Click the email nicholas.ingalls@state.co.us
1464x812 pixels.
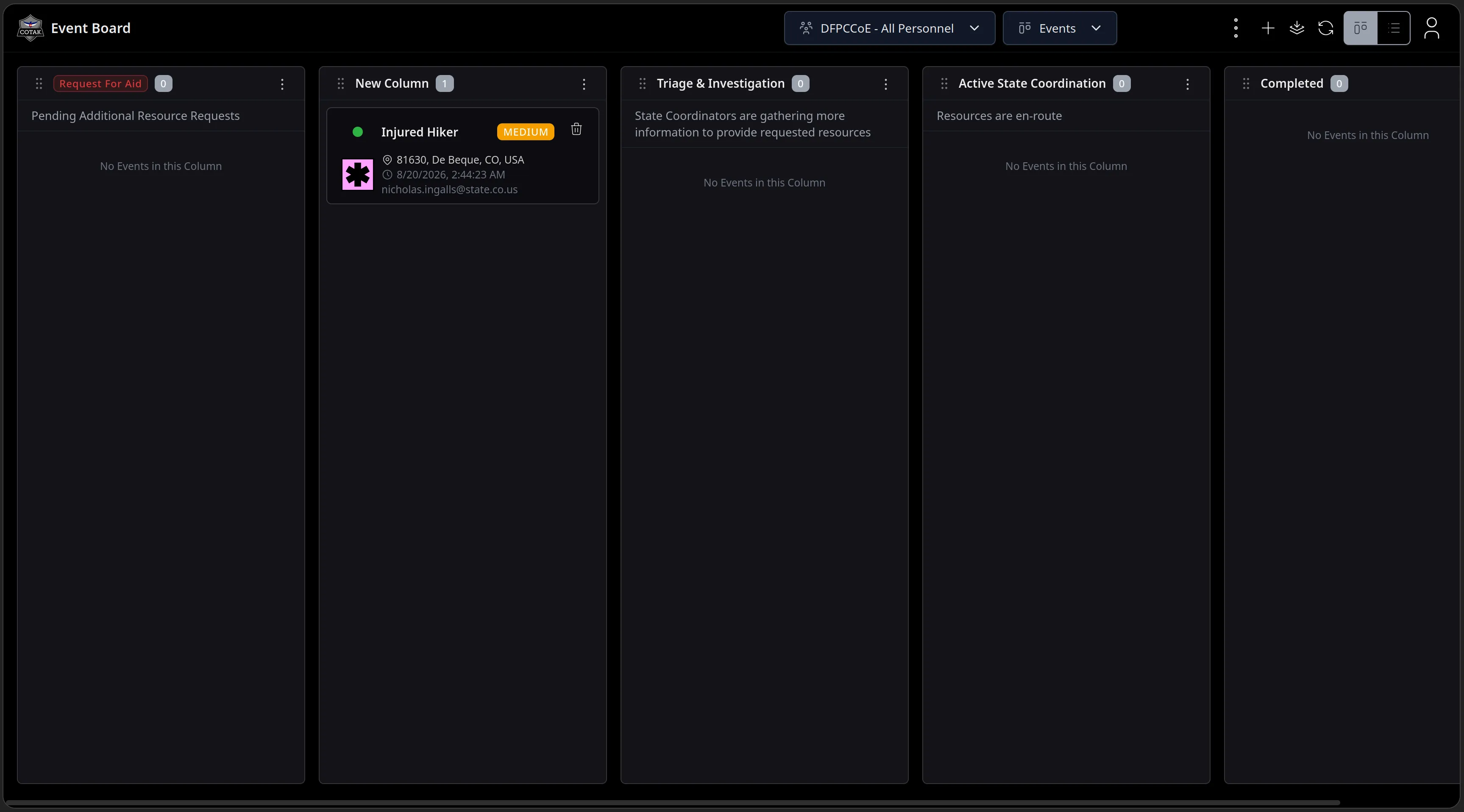[449, 189]
